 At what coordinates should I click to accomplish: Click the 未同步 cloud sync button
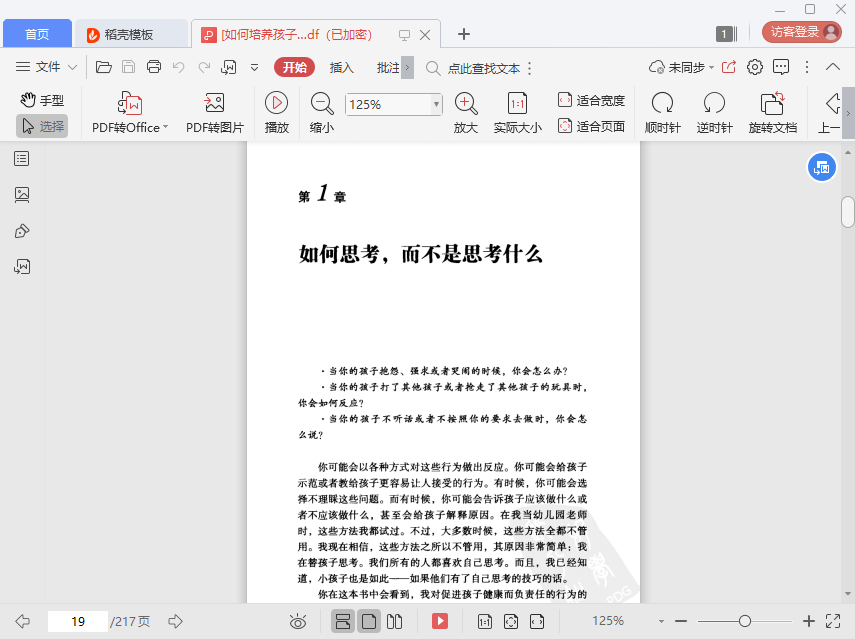[677, 67]
